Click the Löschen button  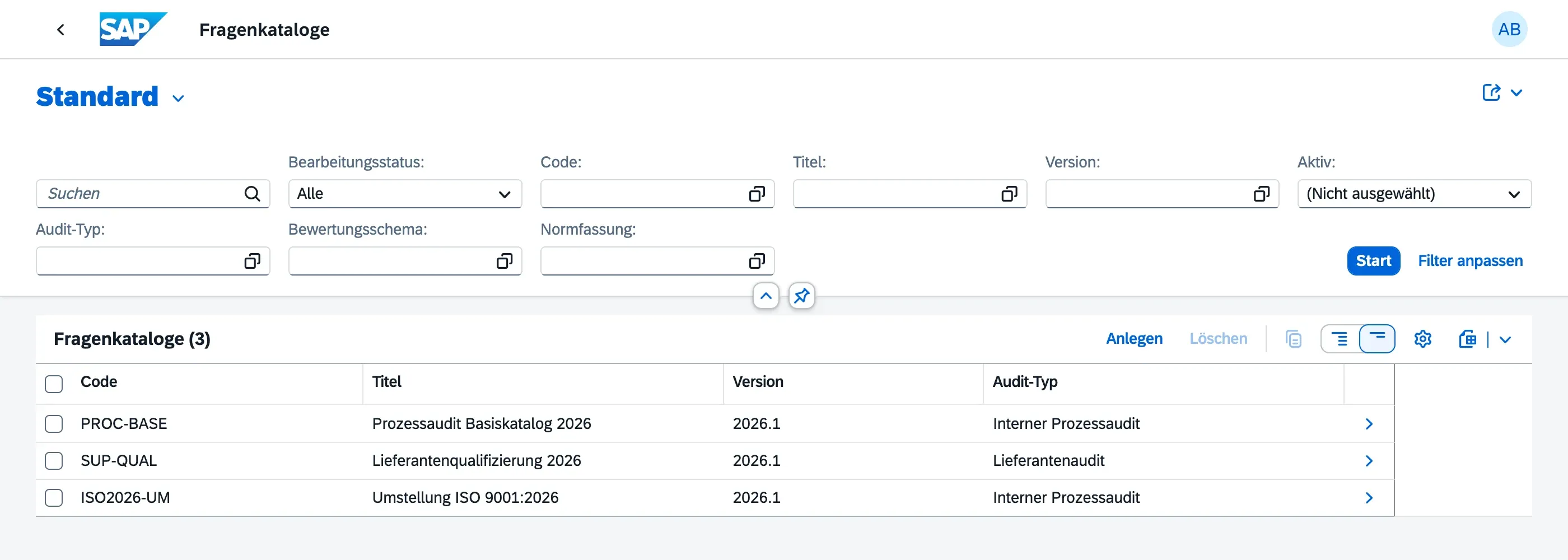pyautogui.click(x=1218, y=339)
